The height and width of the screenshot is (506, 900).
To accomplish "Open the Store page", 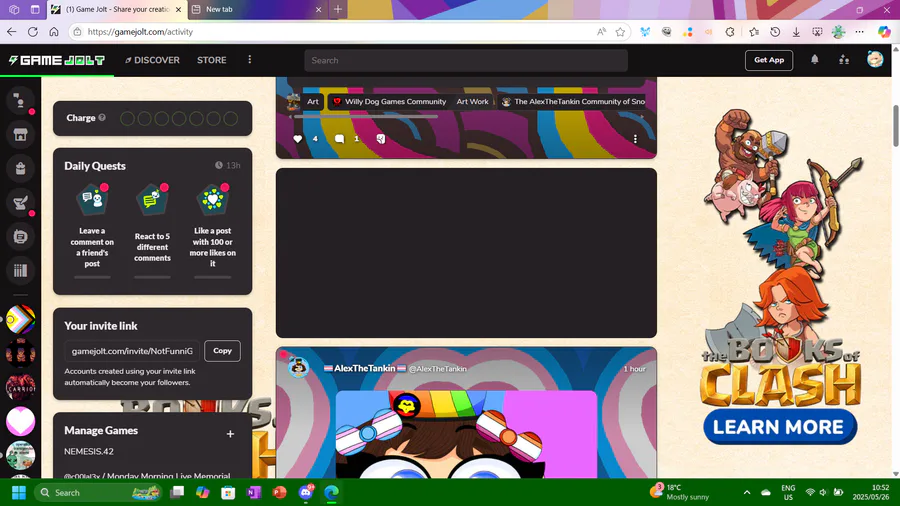I will pos(212,60).
